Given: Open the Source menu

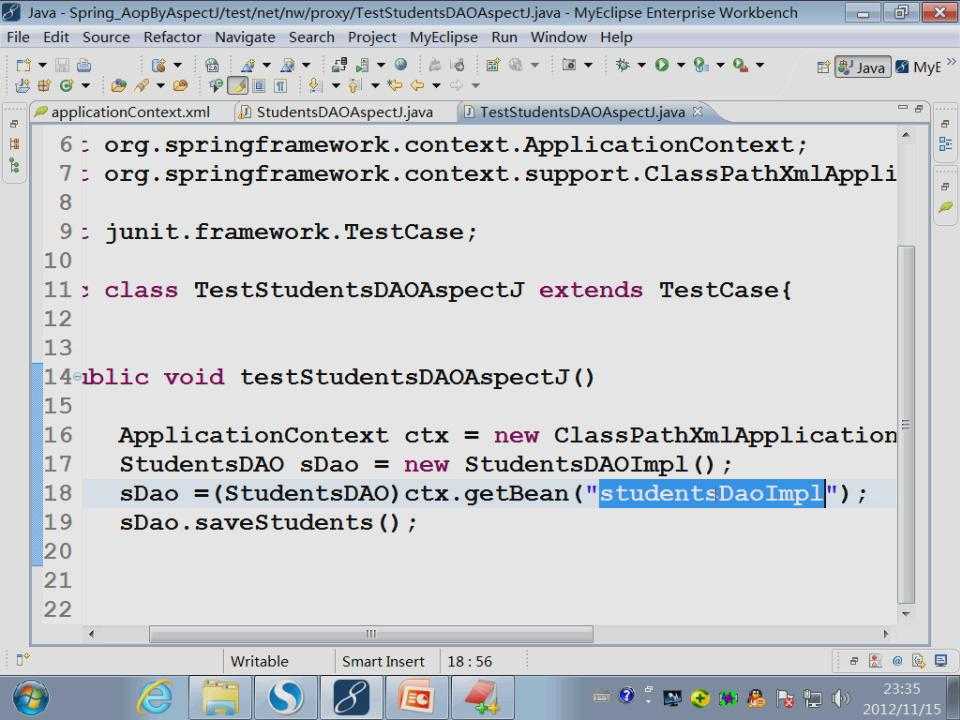Looking at the screenshot, I should click(x=106, y=37).
